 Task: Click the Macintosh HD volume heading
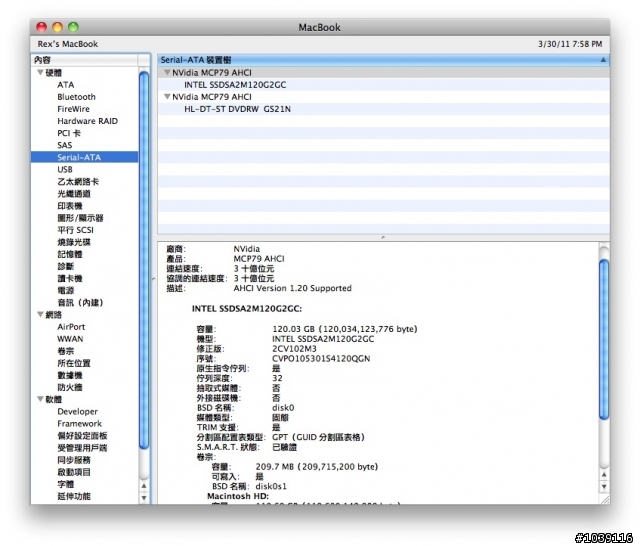(238, 496)
